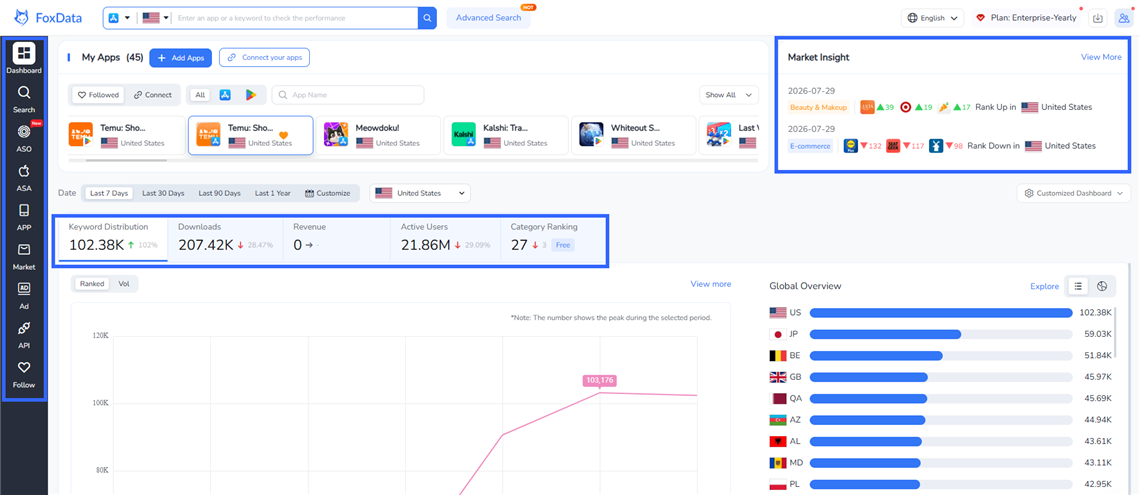Click the Beauty & Makeup category tag
The width and height of the screenshot is (1140, 495).
pyautogui.click(x=820, y=107)
